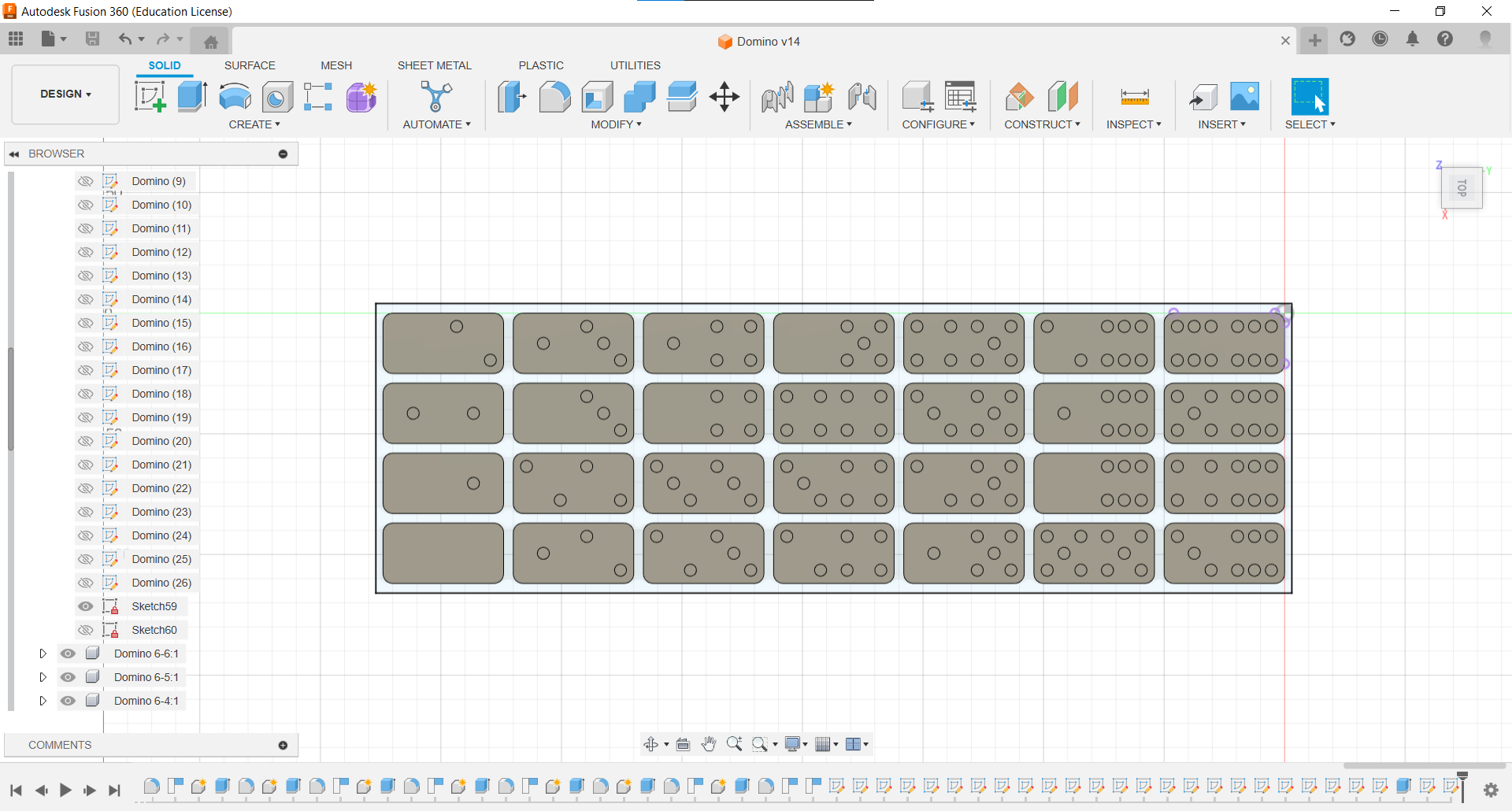The image size is (1512, 811).
Task: Open the MODIFY dropdown menu
Action: 616,124
